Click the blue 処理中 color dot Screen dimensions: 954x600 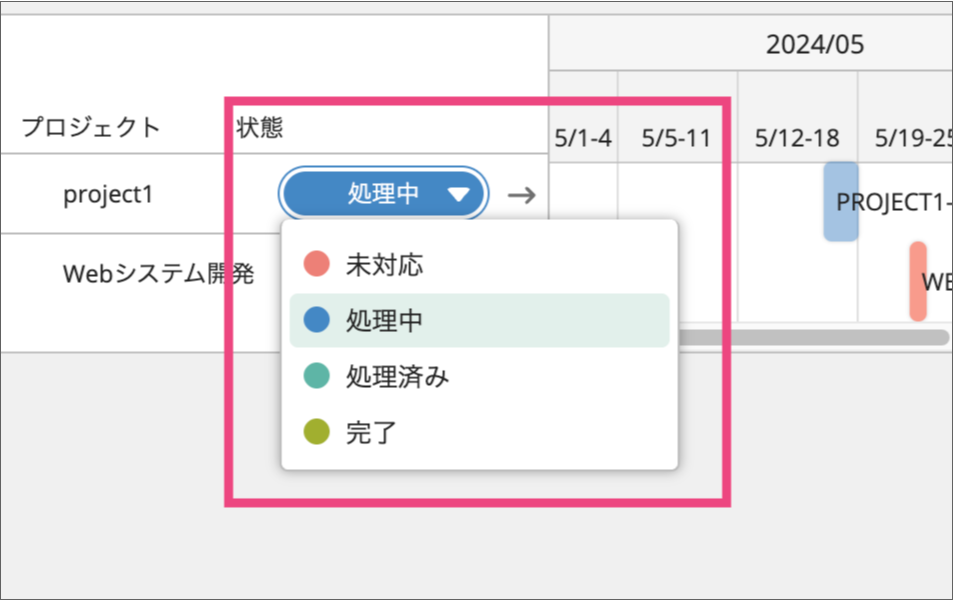(x=316, y=320)
